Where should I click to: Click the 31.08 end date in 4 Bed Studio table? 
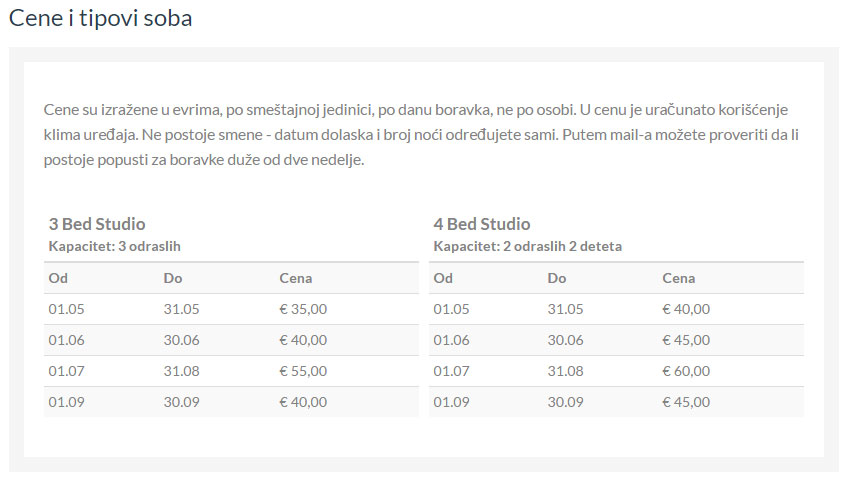pyautogui.click(x=566, y=371)
